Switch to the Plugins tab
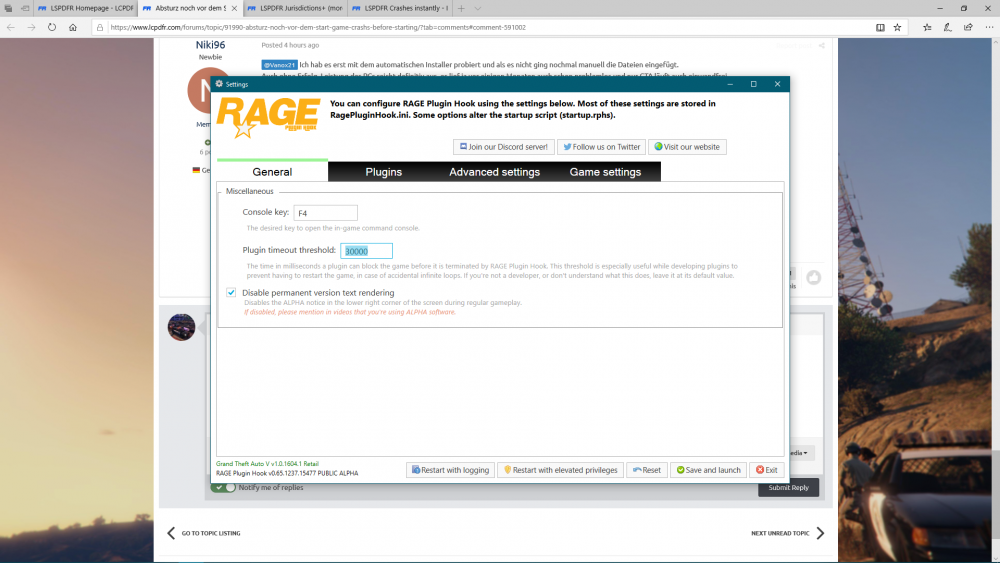The height and width of the screenshot is (563, 1000). (383, 172)
